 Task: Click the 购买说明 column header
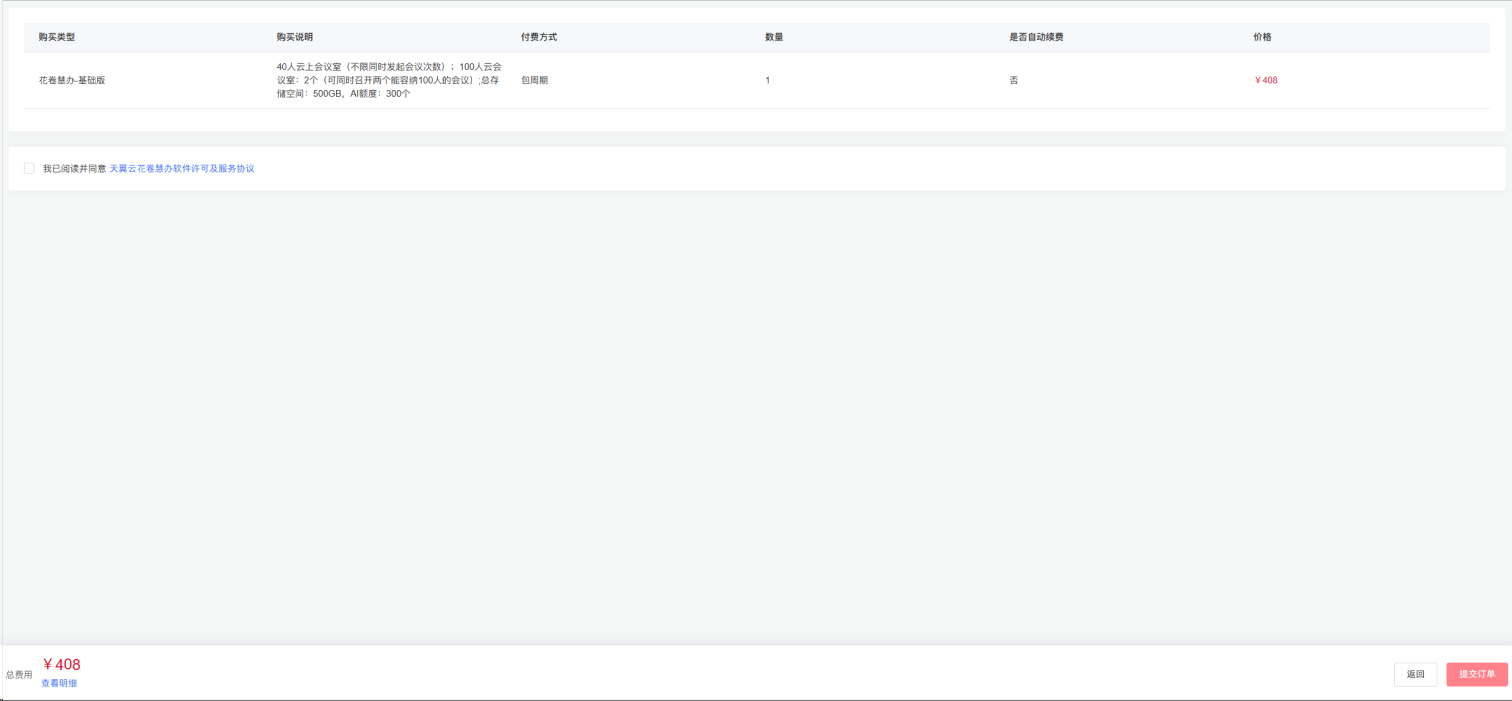pyautogui.click(x=295, y=37)
